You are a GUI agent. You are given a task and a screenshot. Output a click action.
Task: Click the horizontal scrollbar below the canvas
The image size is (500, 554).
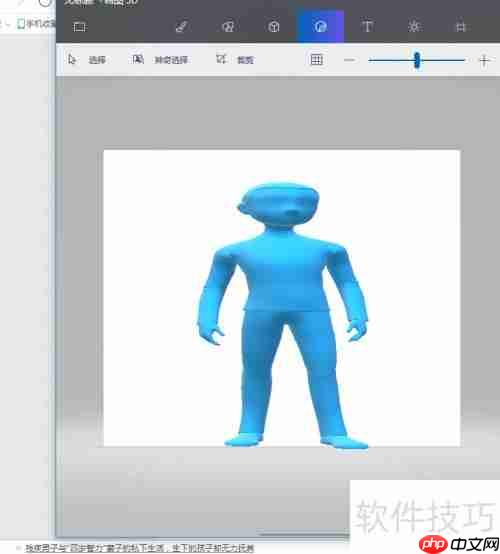click(x=304, y=535)
